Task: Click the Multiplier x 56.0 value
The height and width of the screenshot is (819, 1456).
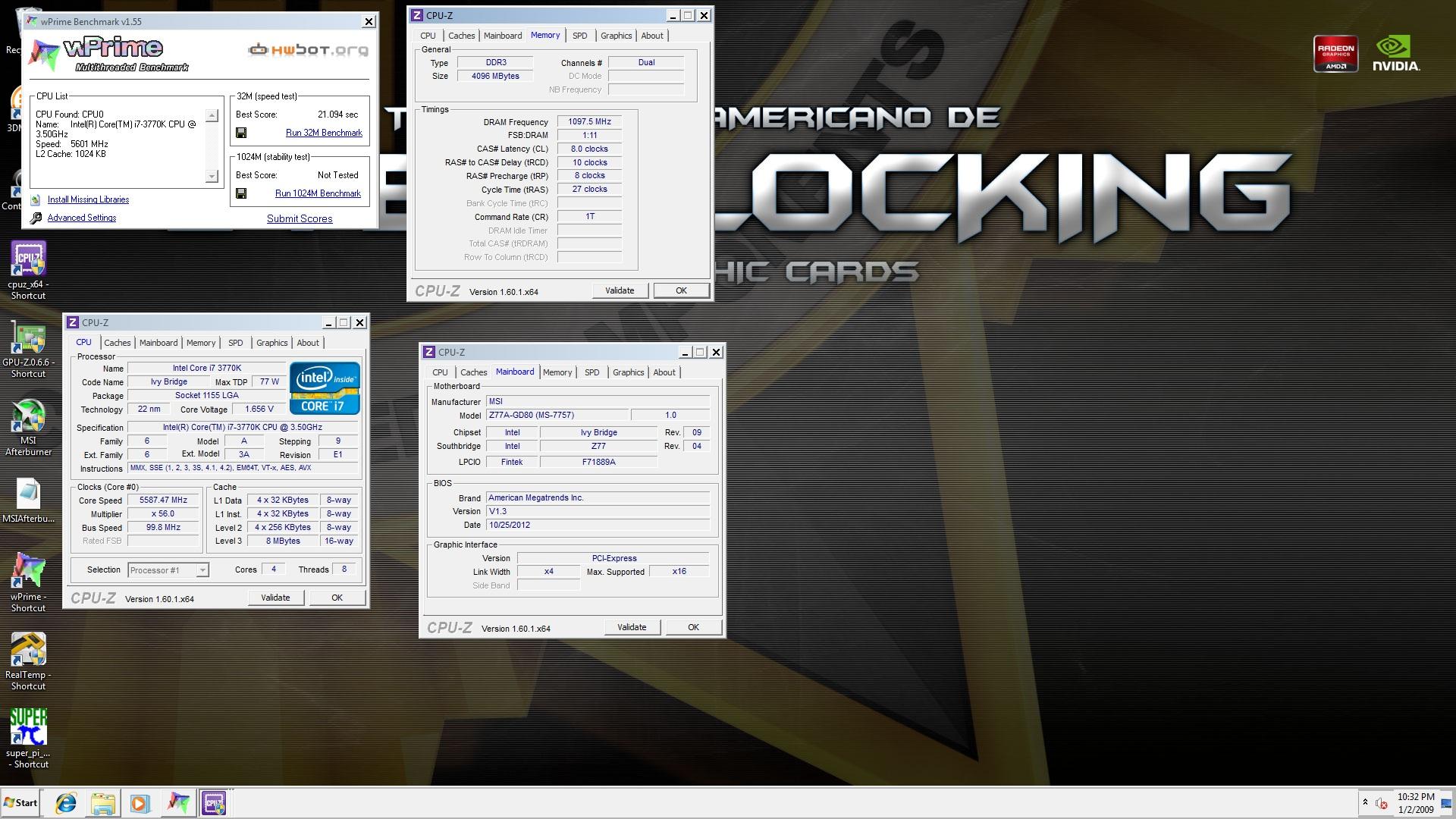Action: (164, 514)
